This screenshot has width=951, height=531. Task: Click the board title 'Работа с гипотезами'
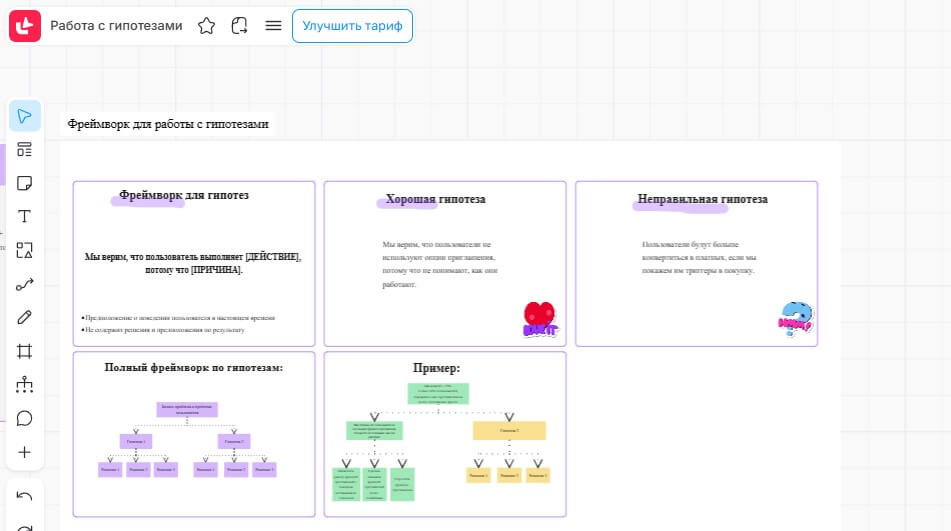point(116,26)
